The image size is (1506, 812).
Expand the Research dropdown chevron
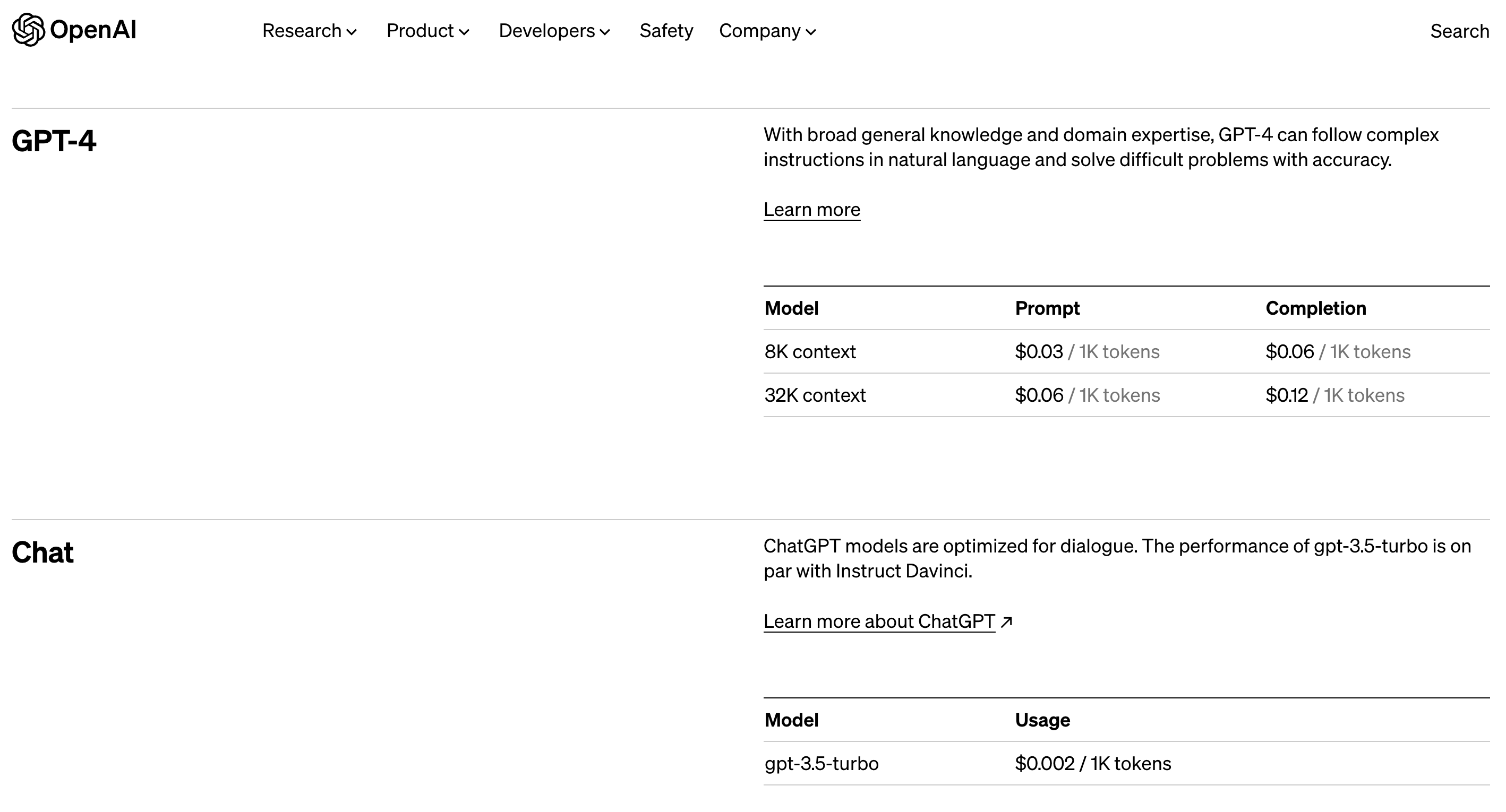coord(352,32)
